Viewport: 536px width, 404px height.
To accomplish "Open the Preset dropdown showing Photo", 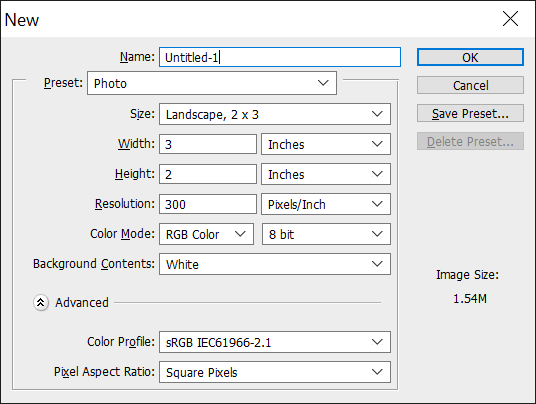I will (x=212, y=83).
